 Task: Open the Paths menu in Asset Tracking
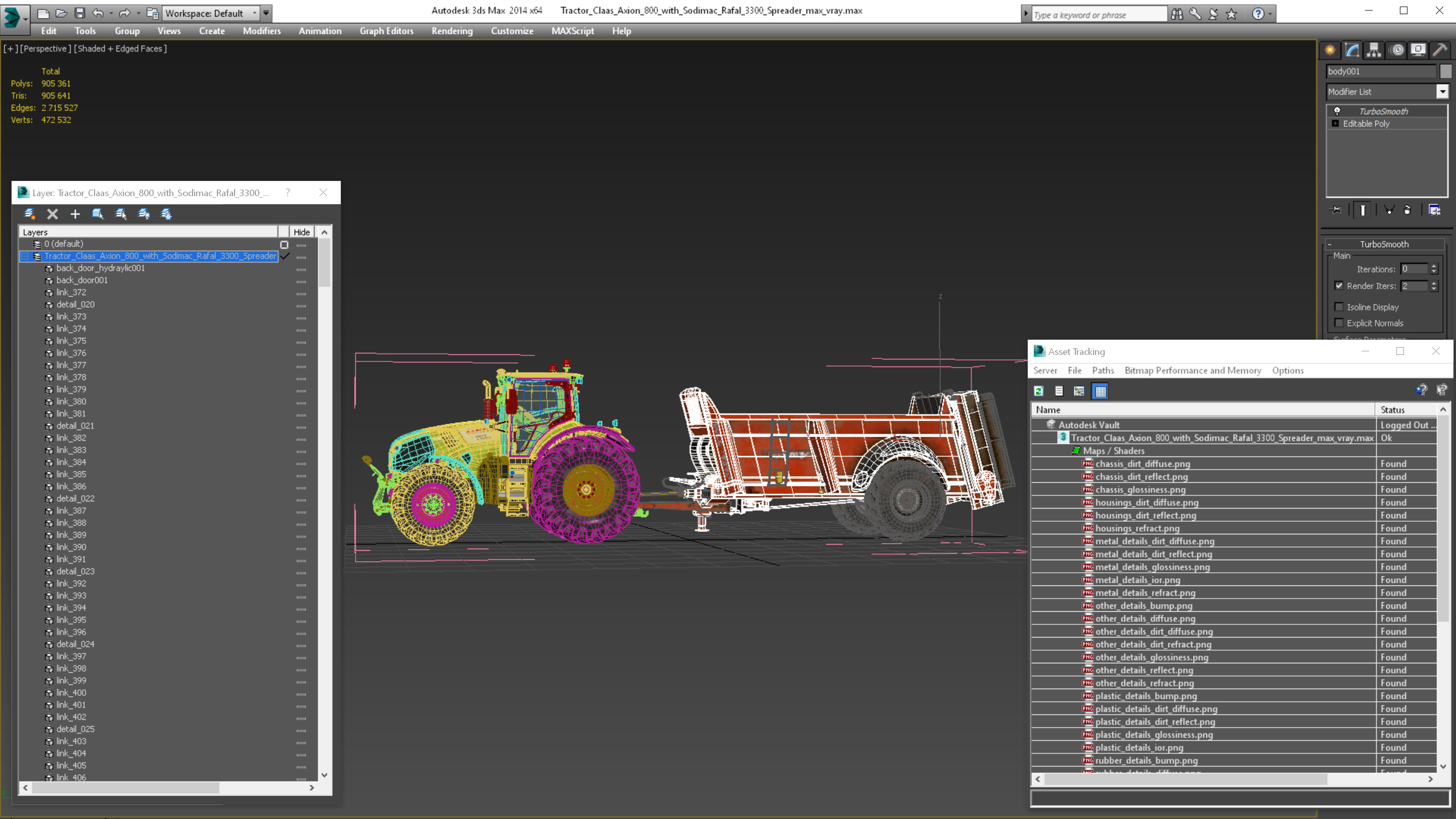click(x=1102, y=370)
